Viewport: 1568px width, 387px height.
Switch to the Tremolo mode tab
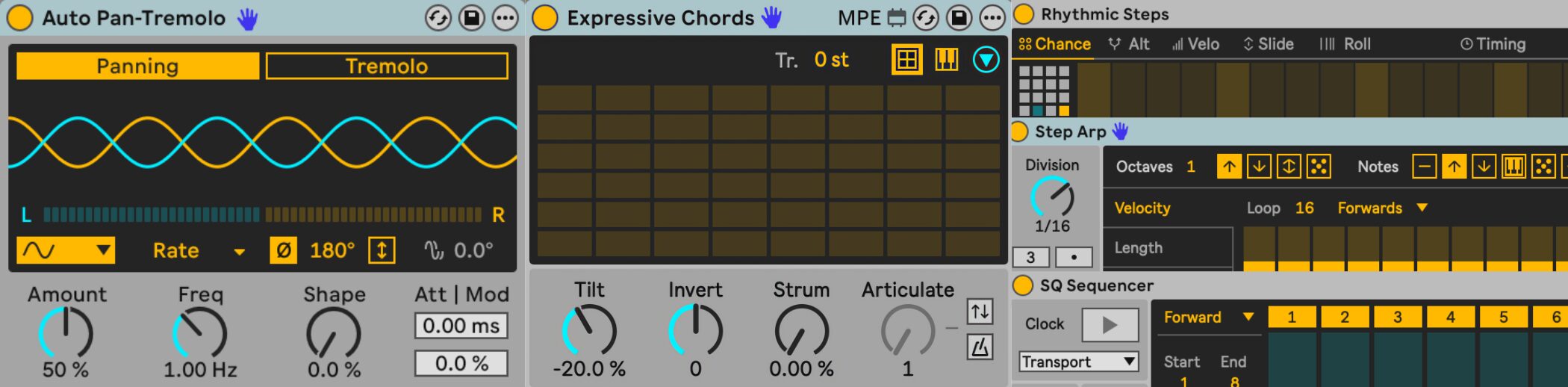pos(387,66)
